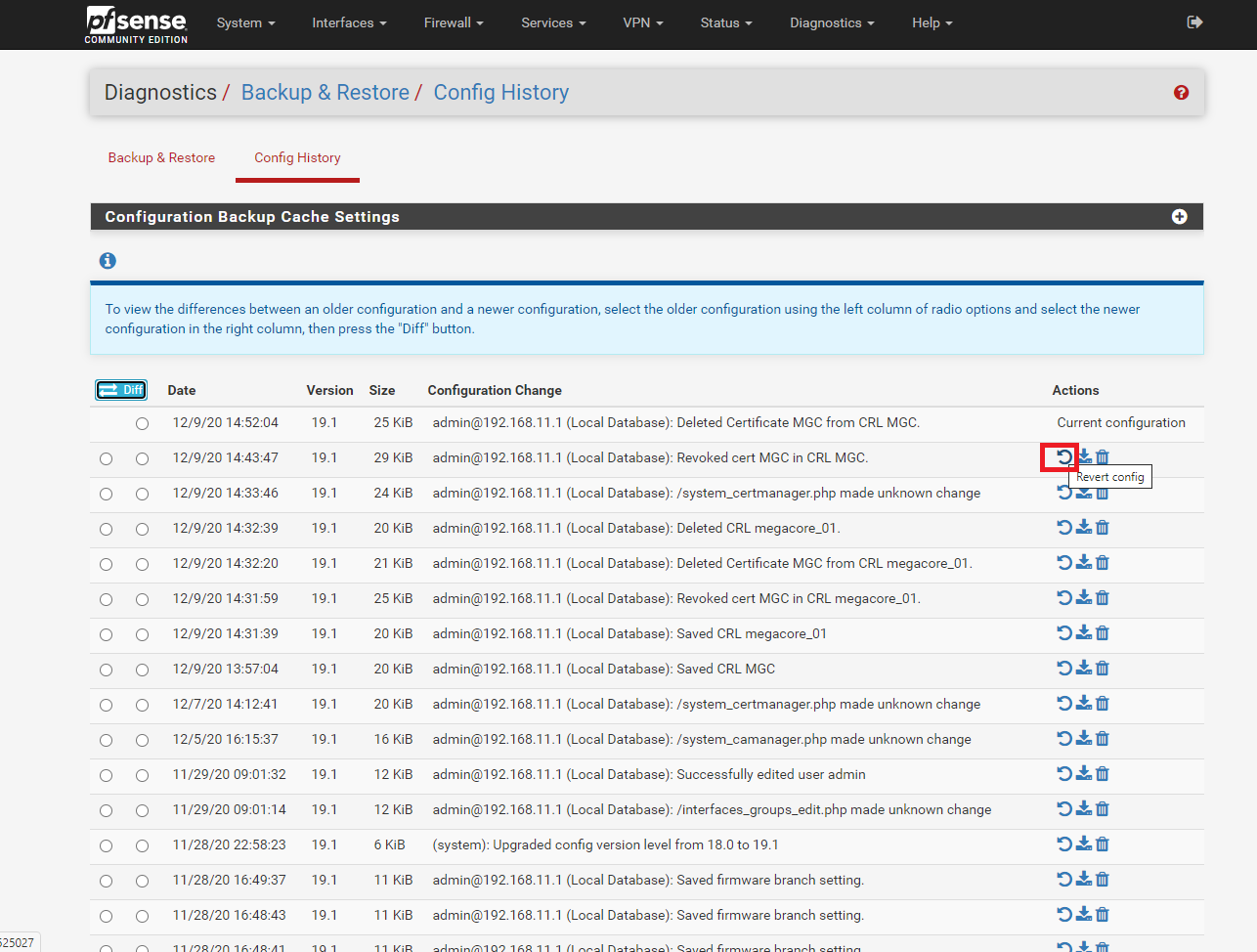1257x952 pixels.
Task: Open the System dropdown menu
Action: (245, 22)
